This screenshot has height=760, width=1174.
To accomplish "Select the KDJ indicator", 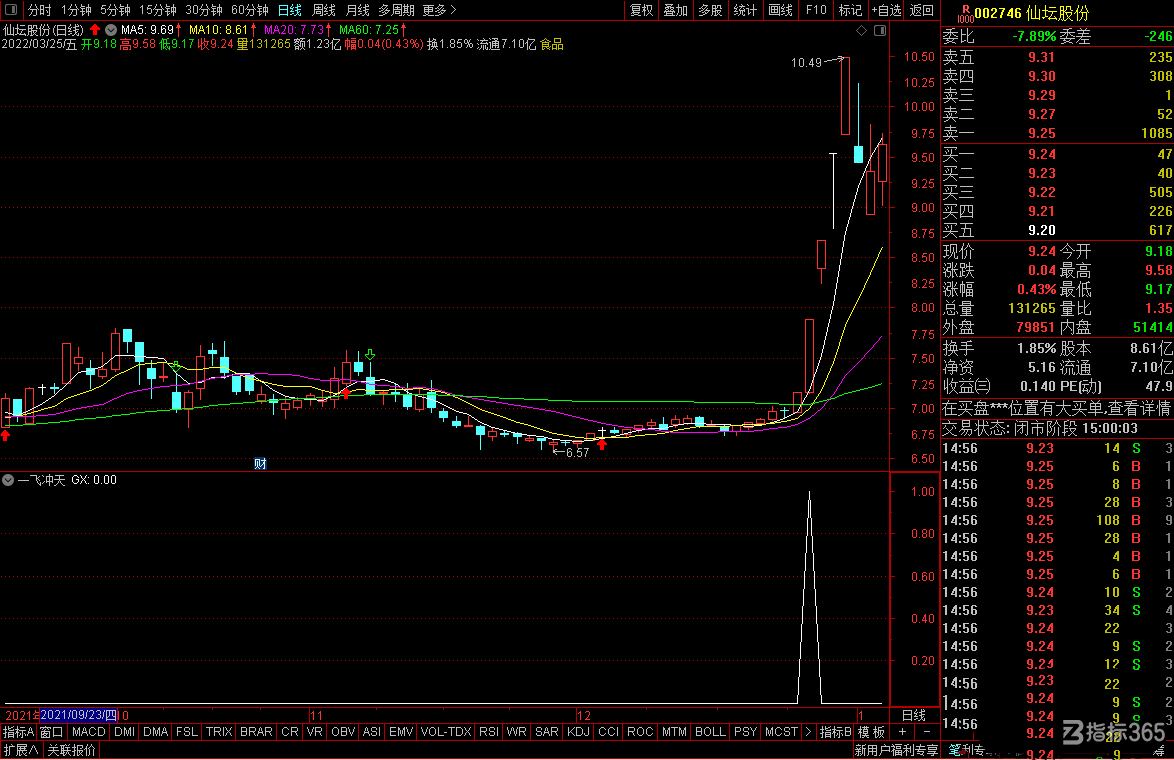I will [578, 732].
